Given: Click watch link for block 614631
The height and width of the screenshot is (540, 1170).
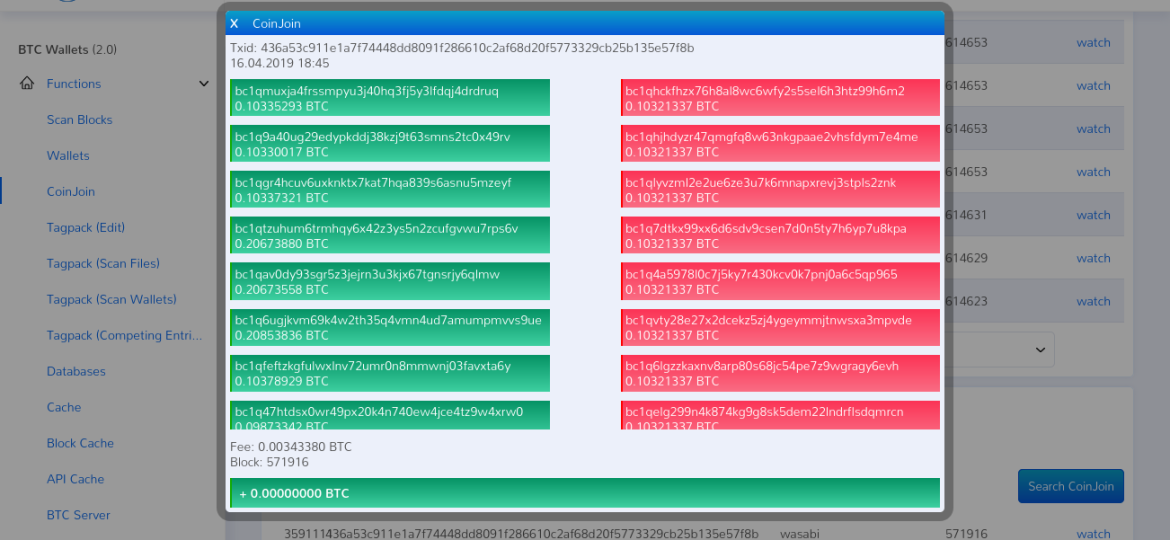Looking at the screenshot, I should pos(1093,215).
